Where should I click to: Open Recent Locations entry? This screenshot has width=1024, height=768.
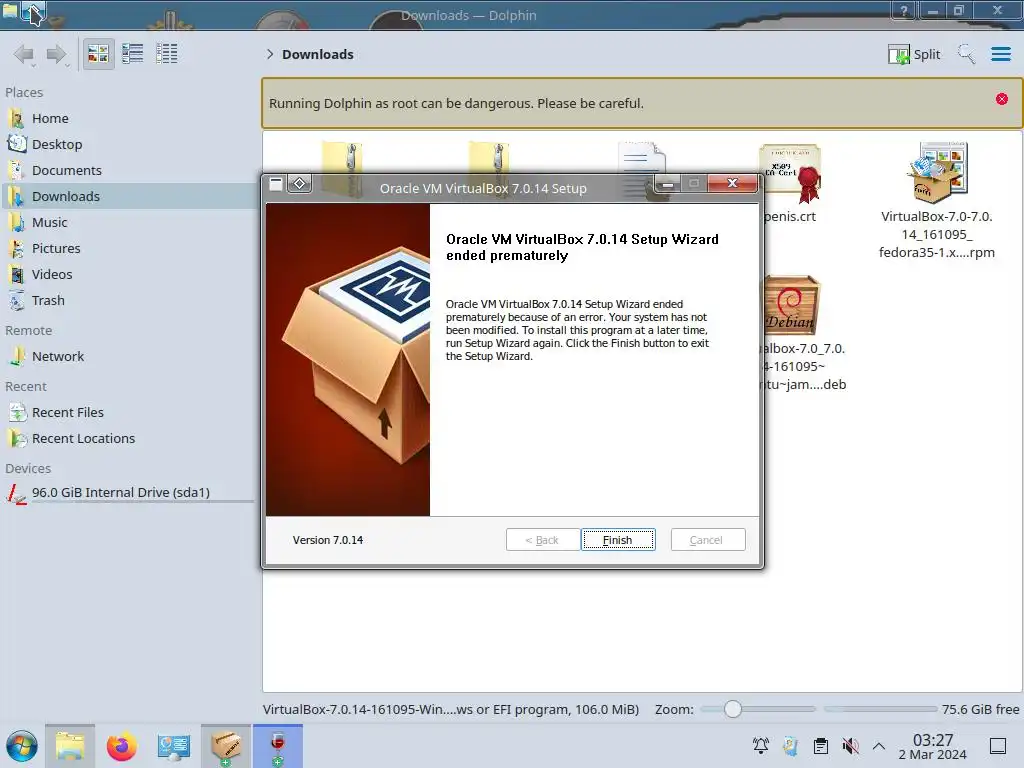point(127,439)
